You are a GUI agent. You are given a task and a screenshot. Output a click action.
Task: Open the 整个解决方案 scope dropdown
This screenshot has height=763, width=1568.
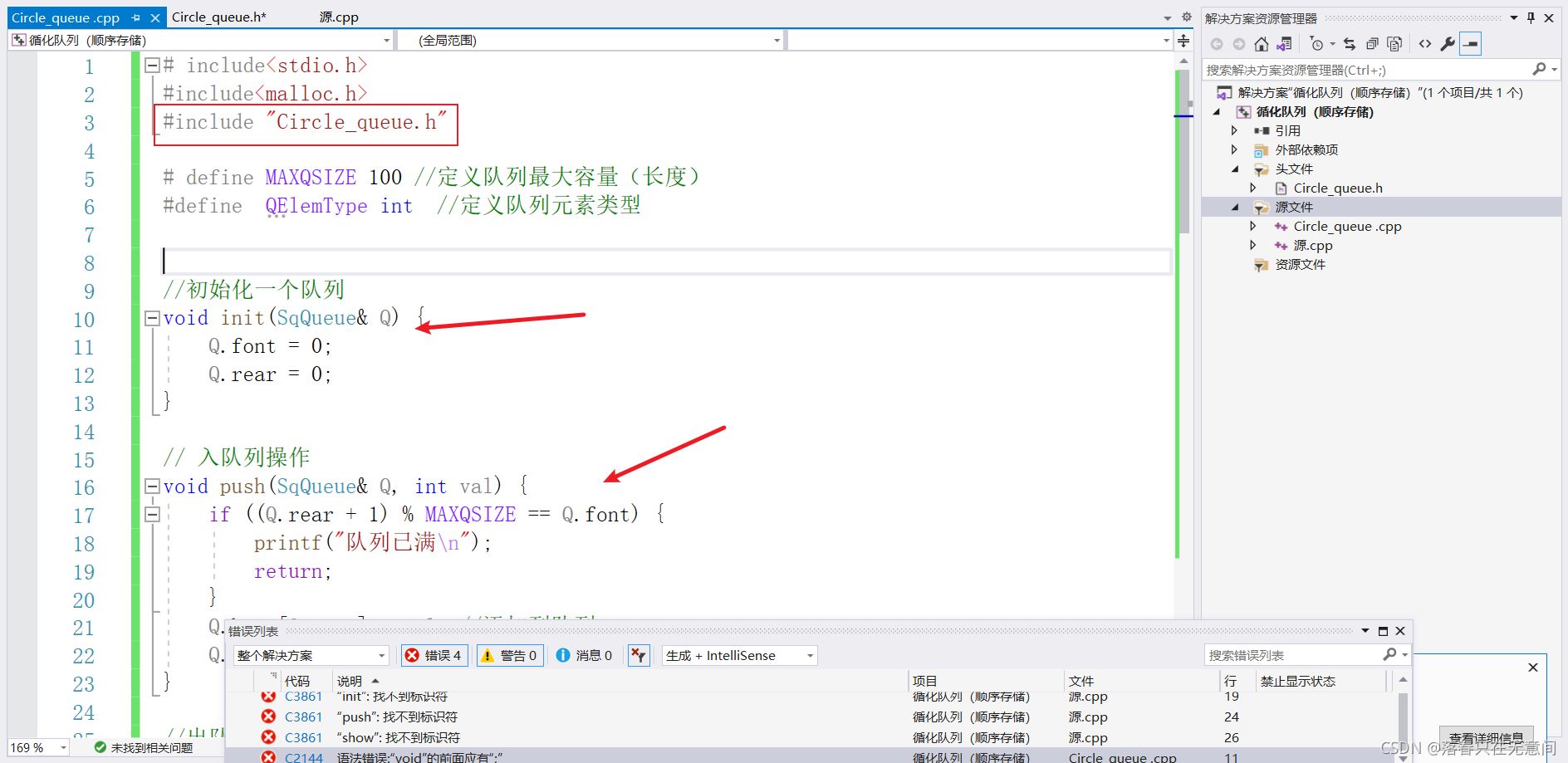311,656
